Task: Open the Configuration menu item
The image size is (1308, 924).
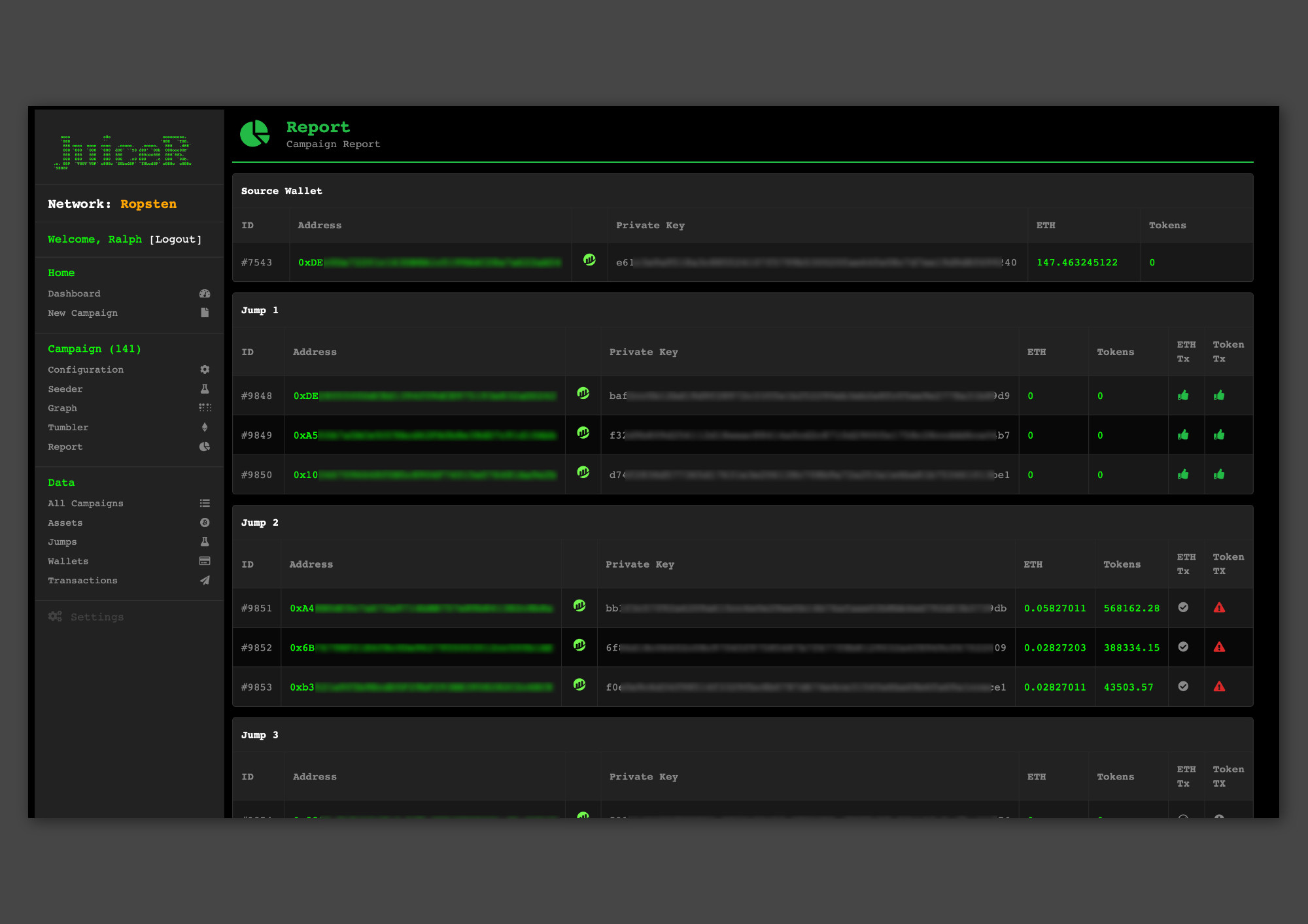Action: coord(86,369)
